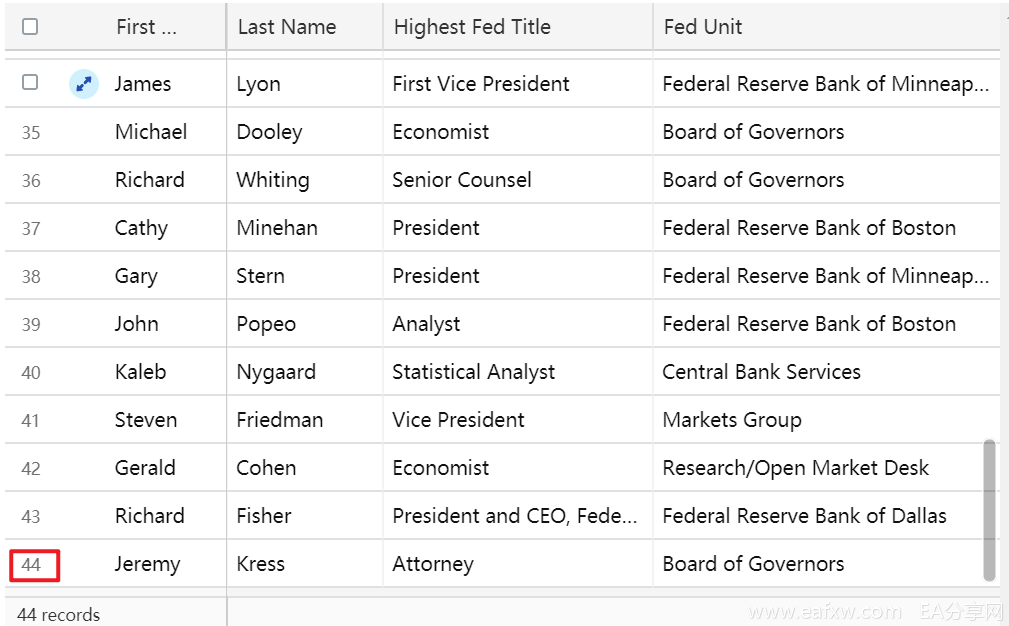The width and height of the screenshot is (1009, 626).
Task: Click the Attorney title cell
Action: (518, 564)
